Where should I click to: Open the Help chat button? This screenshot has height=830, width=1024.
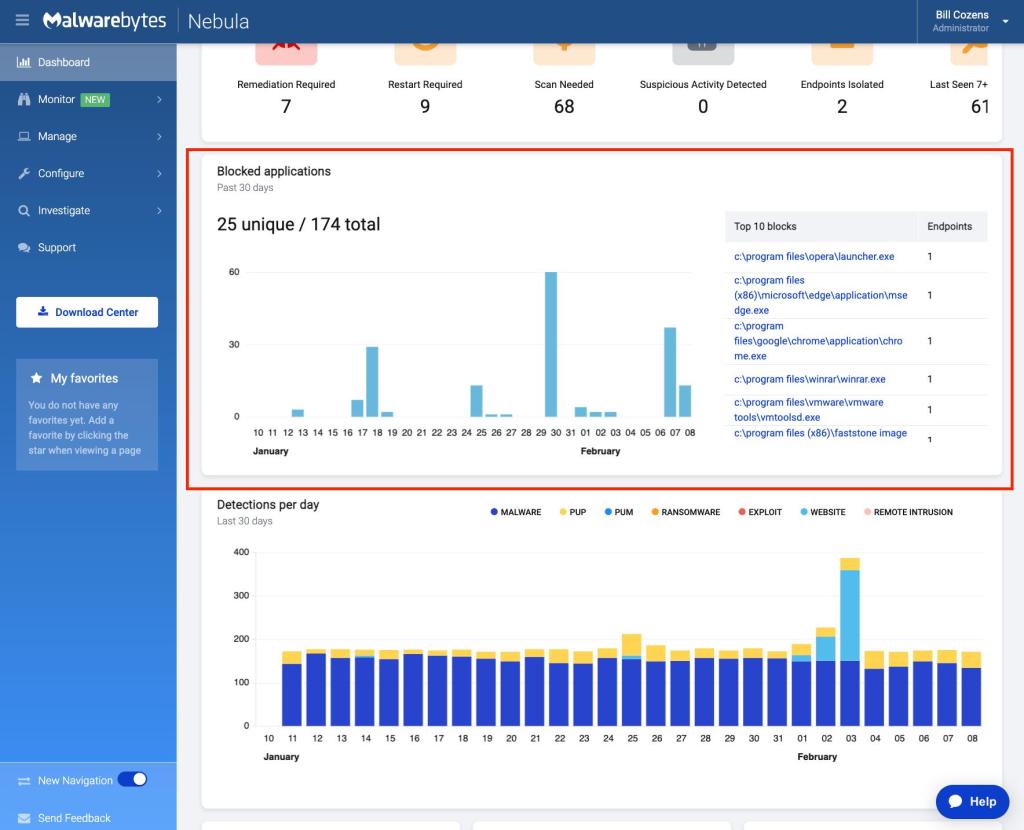pyautogui.click(x=972, y=801)
